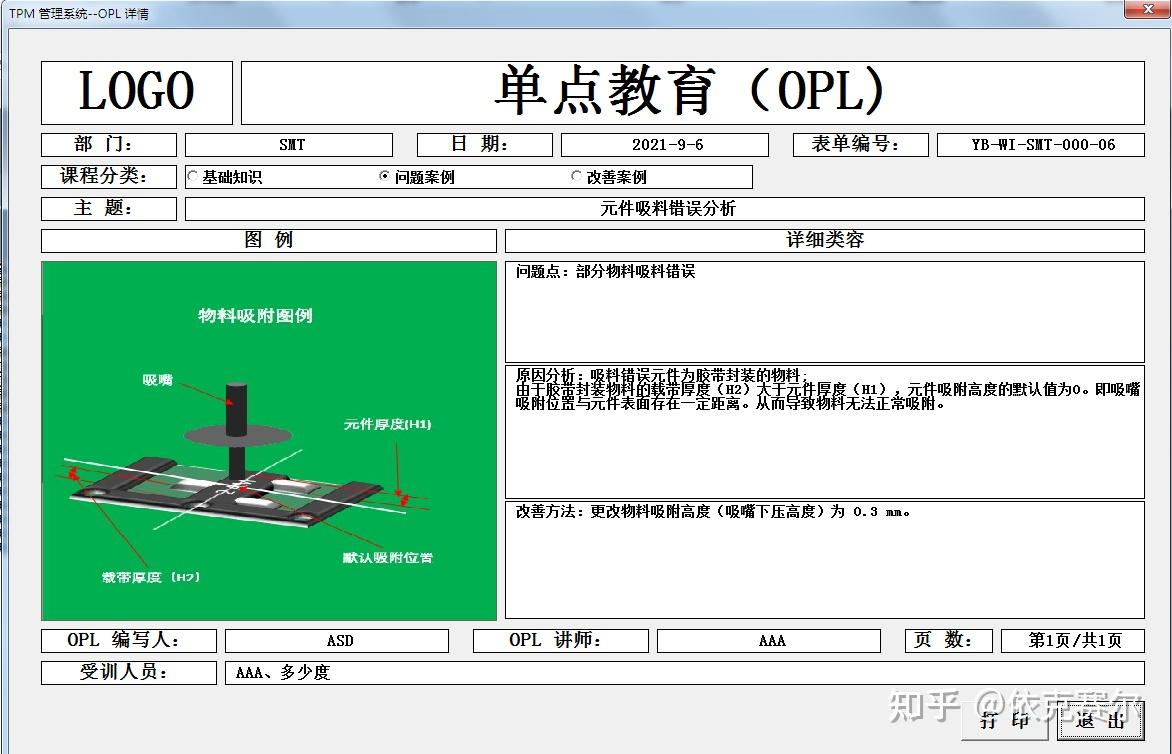The width and height of the screenshot is (1172, 754).
Task: Select the 问题案例 radio button
Action: 384,176
